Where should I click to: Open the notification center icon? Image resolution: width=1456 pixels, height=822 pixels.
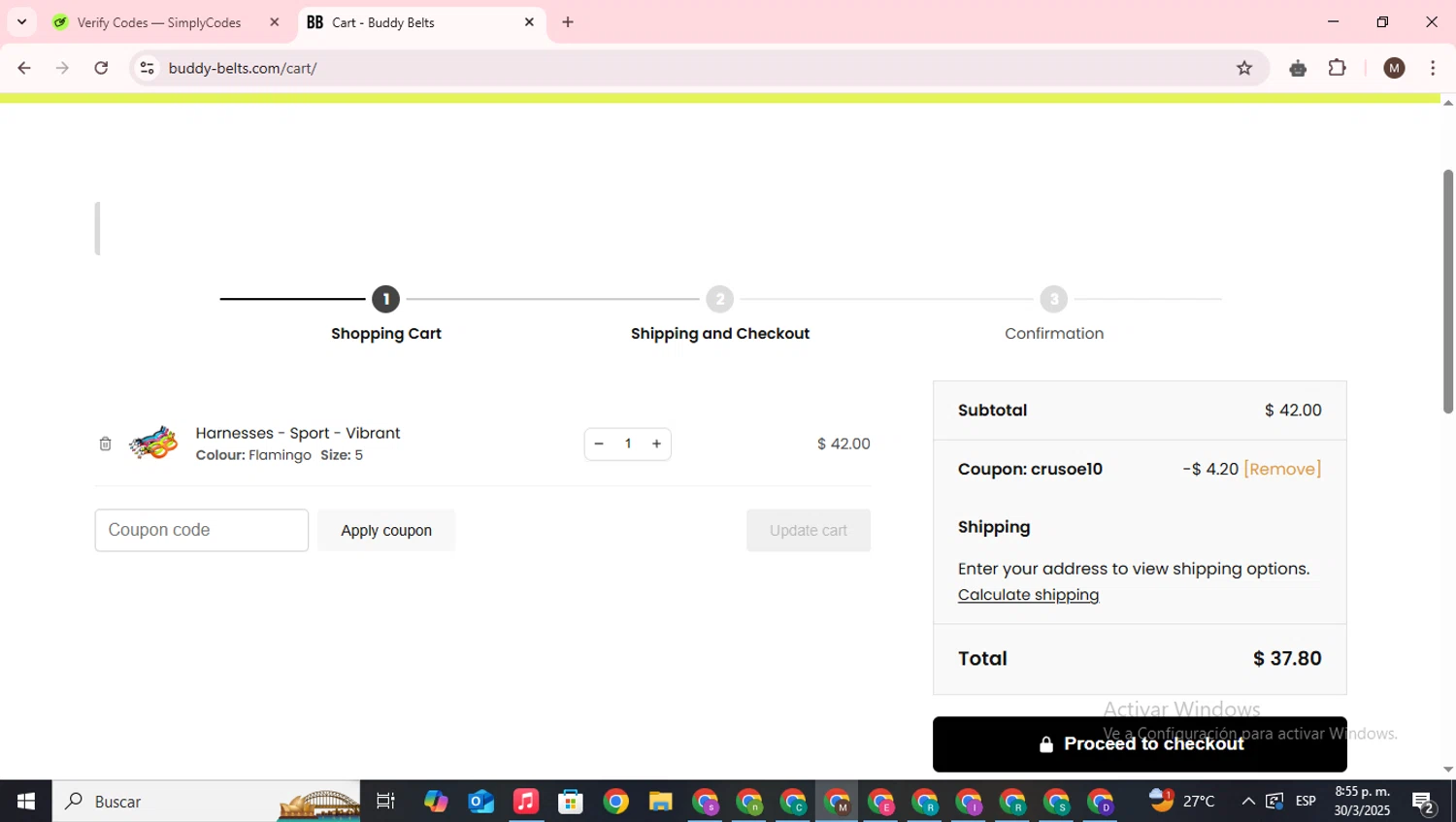point(1424,802)
